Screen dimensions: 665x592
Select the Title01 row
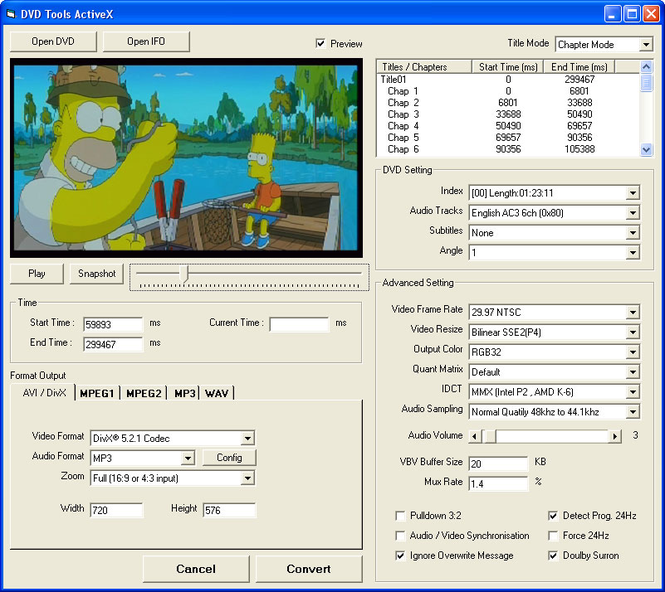pyautogui.click(x=508, y=79)
